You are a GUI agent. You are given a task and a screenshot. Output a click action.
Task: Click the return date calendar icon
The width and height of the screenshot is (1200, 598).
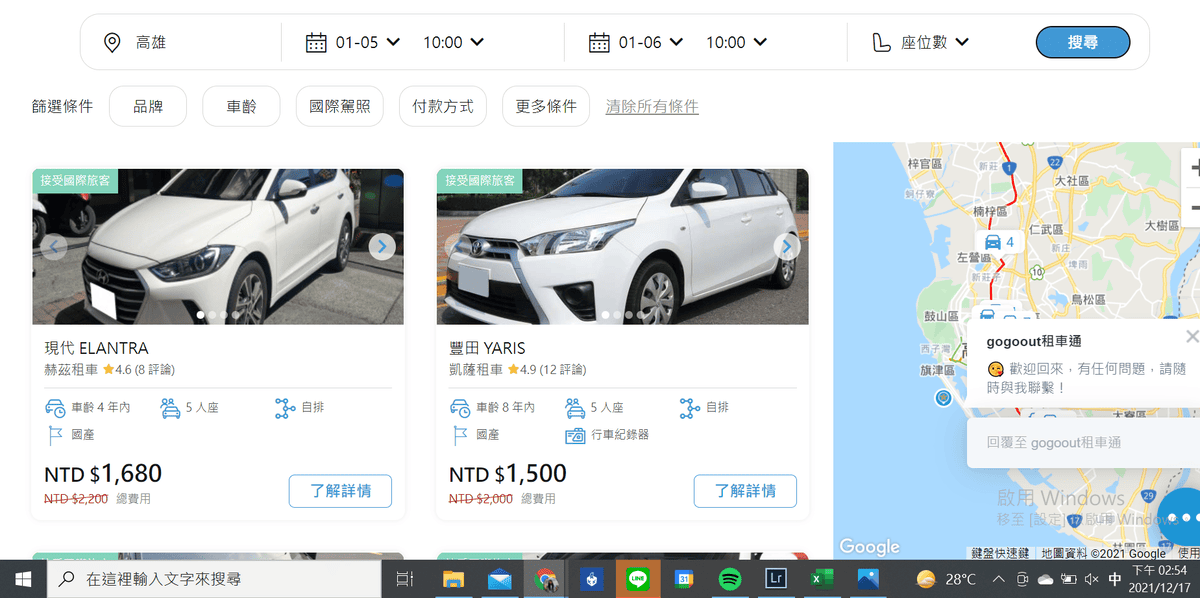[x=599, y=42]
